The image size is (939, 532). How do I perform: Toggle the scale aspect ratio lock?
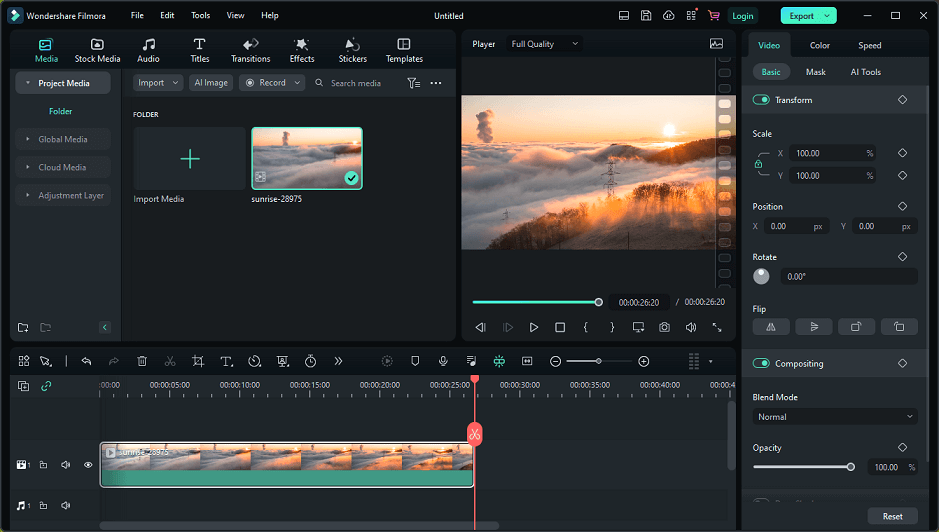[x=758, y=164]
